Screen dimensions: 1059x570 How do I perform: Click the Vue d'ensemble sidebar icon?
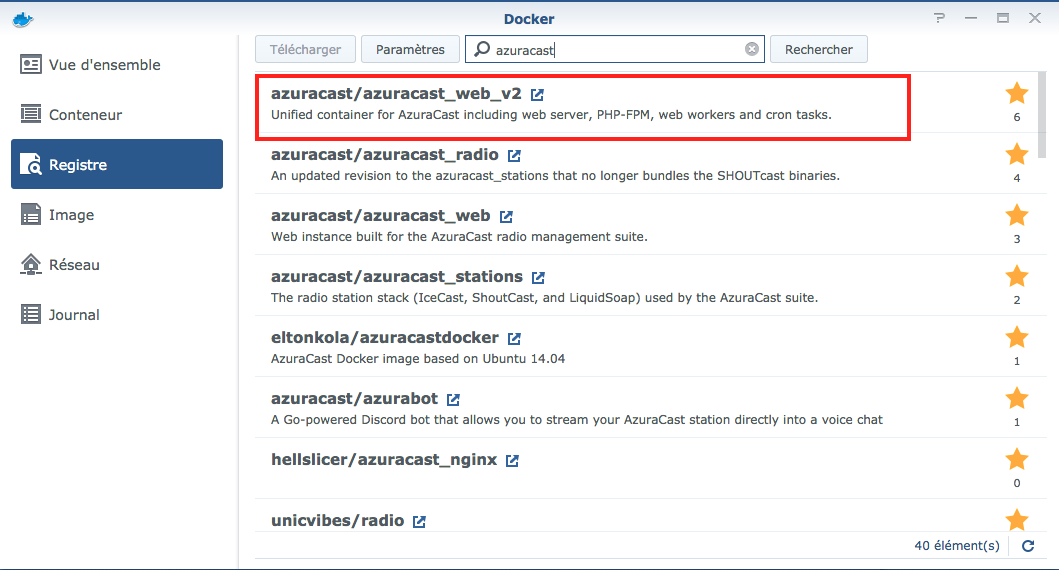30,65
